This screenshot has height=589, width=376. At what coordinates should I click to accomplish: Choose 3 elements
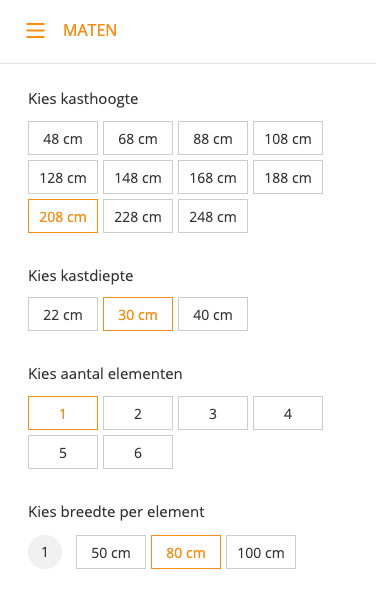213,413
